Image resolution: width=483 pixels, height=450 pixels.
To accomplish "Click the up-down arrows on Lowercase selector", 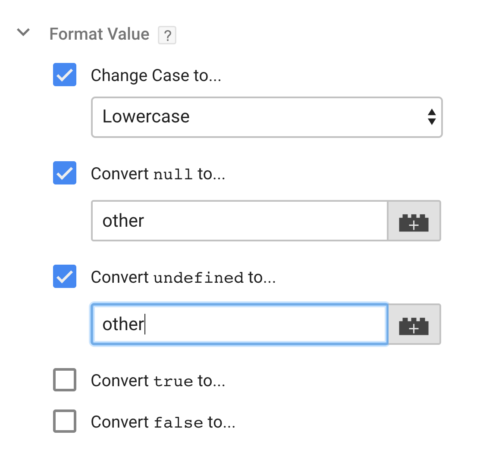I will (432, 117).
